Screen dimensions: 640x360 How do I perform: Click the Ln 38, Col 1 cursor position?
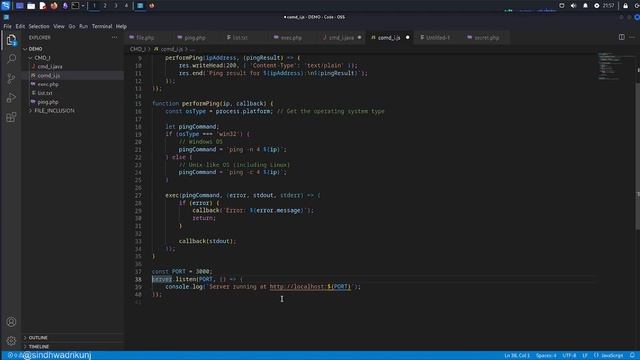pos(517,356)
